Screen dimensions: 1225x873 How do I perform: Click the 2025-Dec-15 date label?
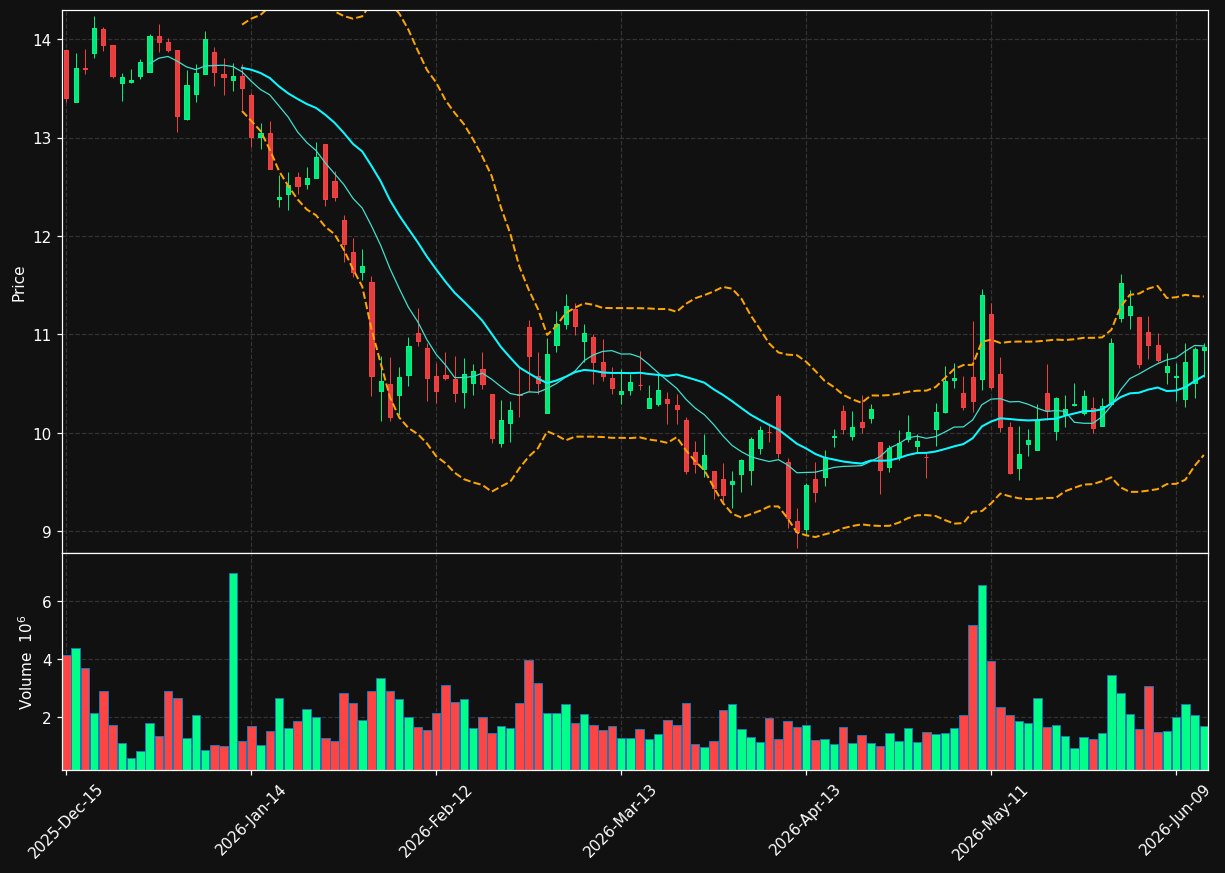pos(66,821)
